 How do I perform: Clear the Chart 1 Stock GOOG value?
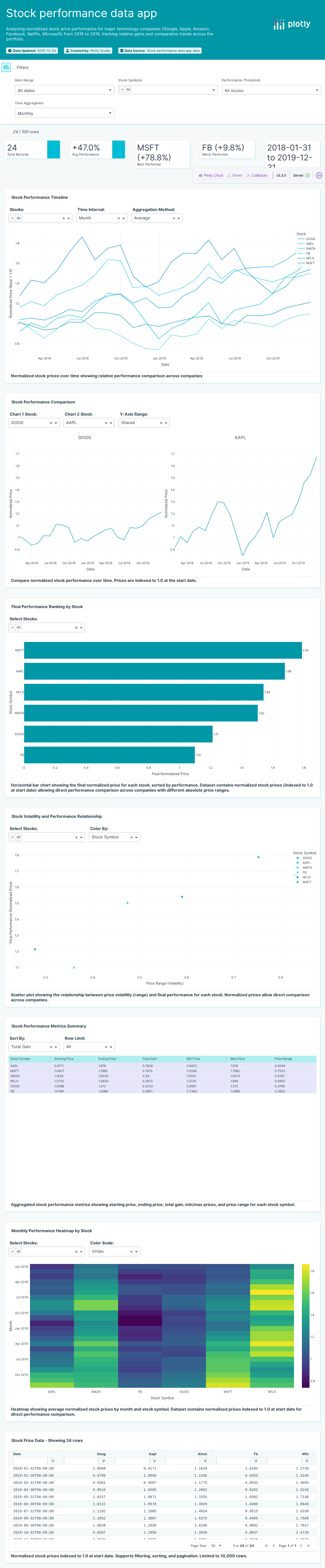51,423
